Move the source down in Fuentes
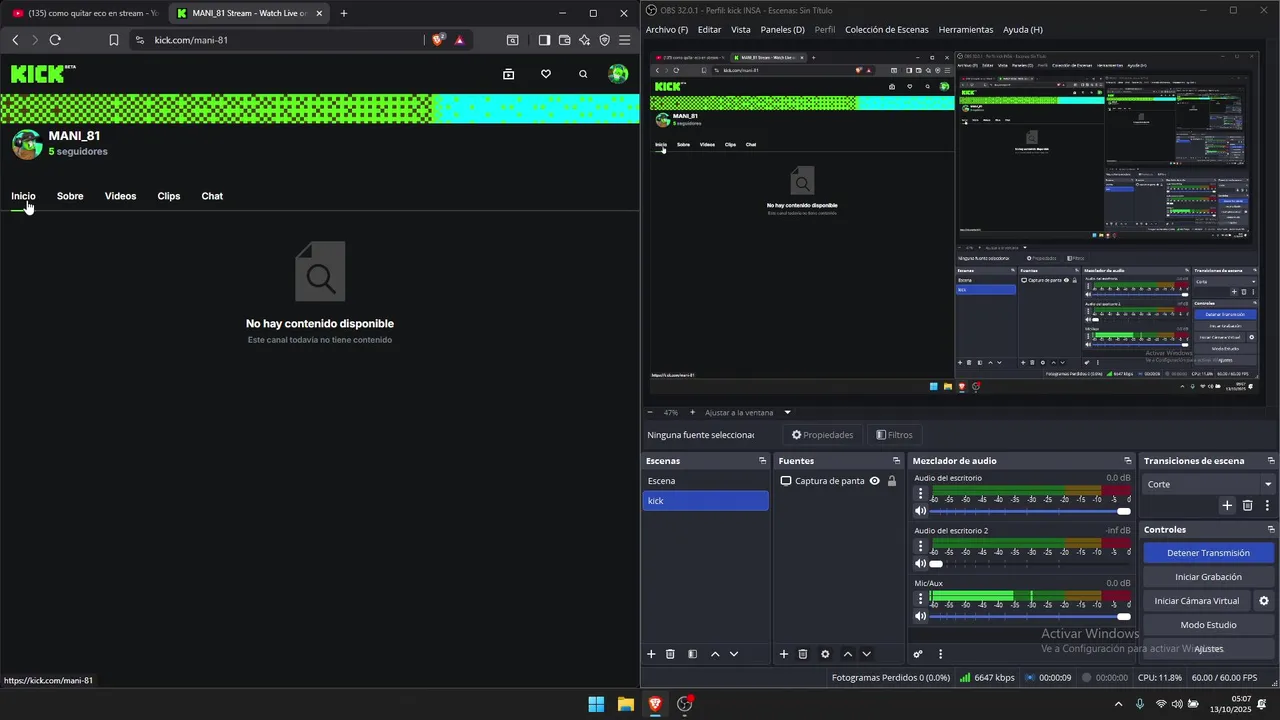The image size is (1280, 720). 867,654
